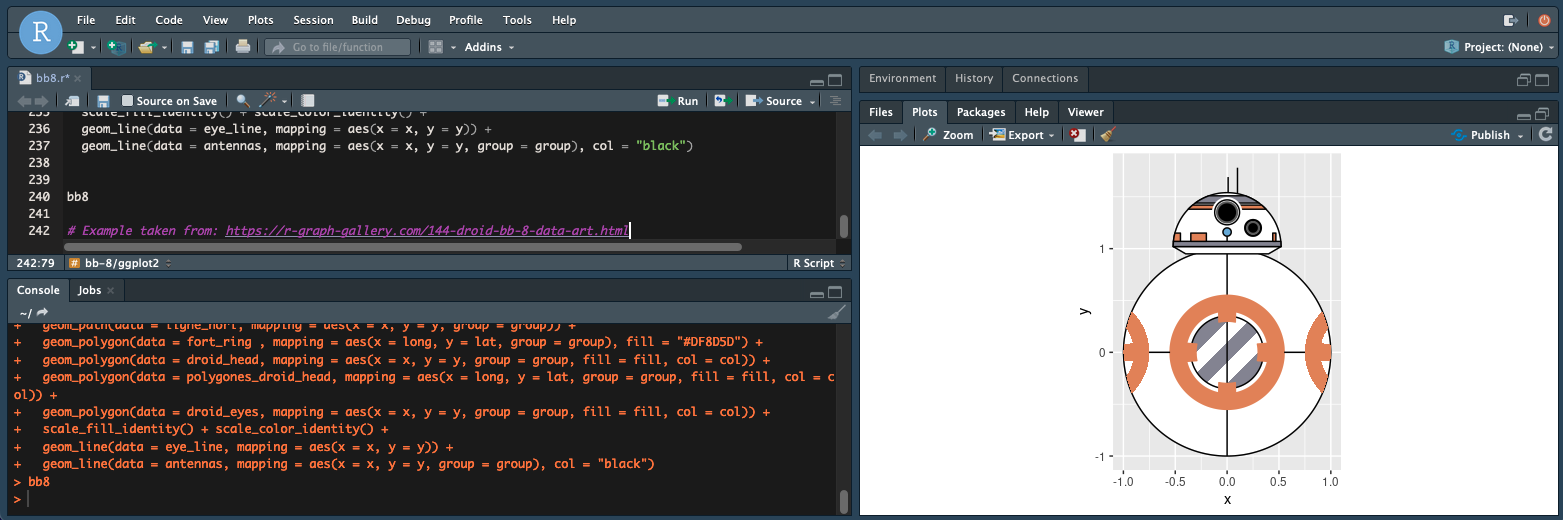Image resolution: width=1563 pixels, height=520 pixels.
Task: Switch to the Connections tab
Action: point(1045,78)
